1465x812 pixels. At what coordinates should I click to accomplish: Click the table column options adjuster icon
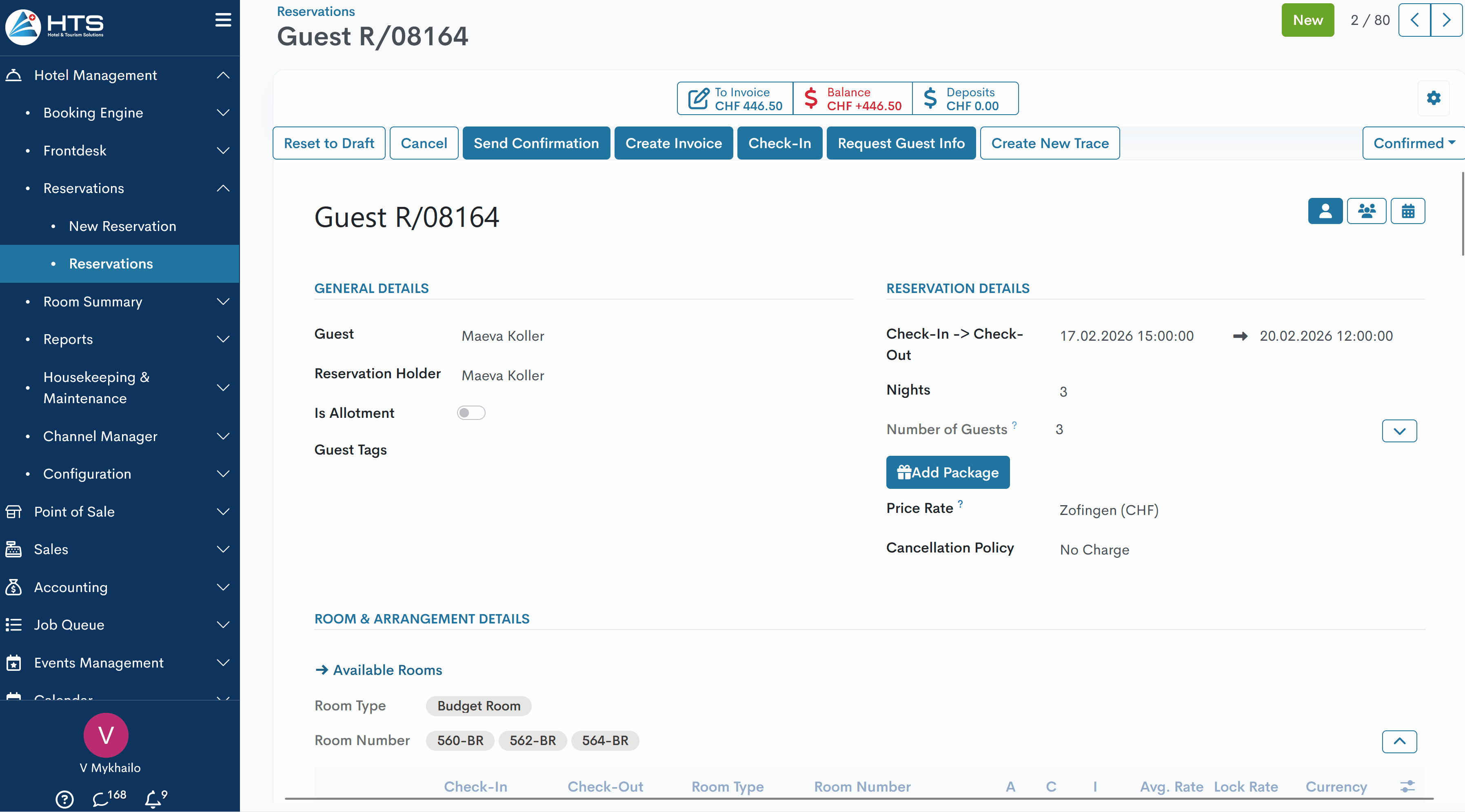tap(1407, 786)
